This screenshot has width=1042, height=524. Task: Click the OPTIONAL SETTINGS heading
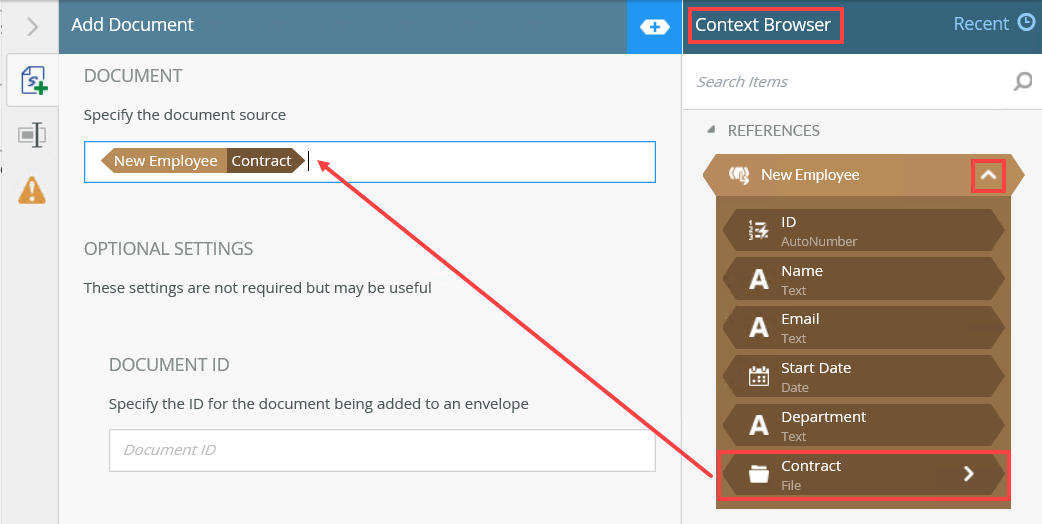[x=168, y=248]
